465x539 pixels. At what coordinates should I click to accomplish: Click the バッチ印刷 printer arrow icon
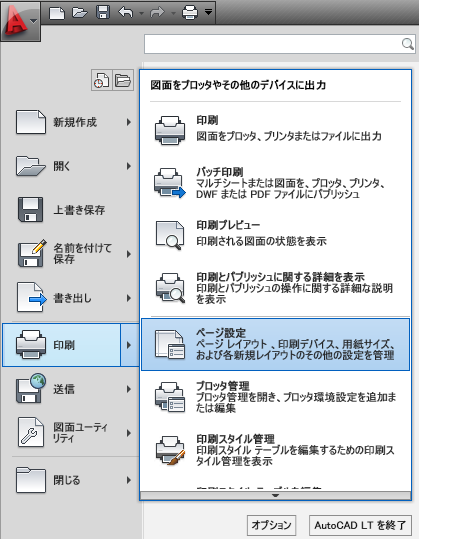[170, 183]
